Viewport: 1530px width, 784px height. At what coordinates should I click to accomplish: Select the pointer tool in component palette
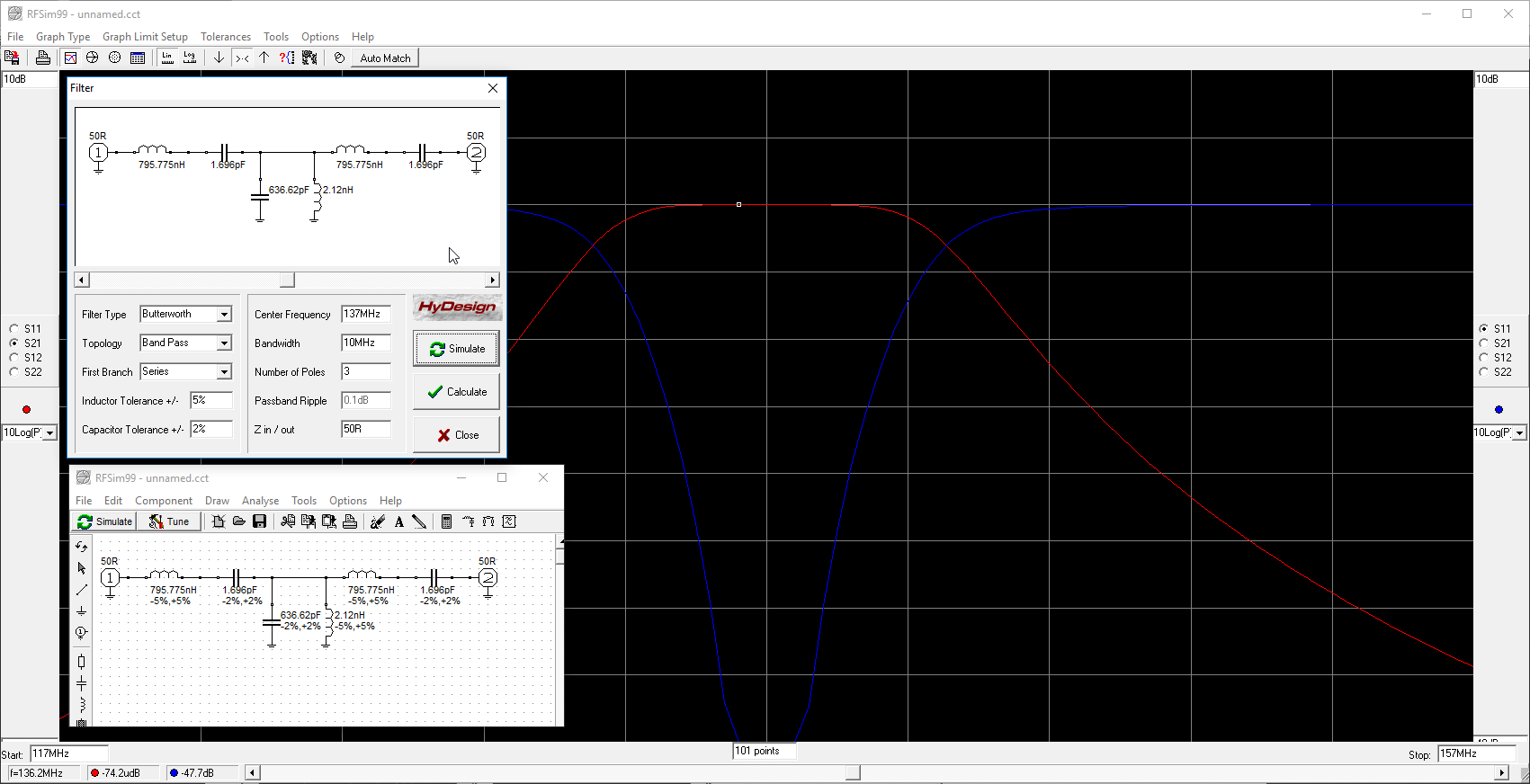click(x=81, y=568)
